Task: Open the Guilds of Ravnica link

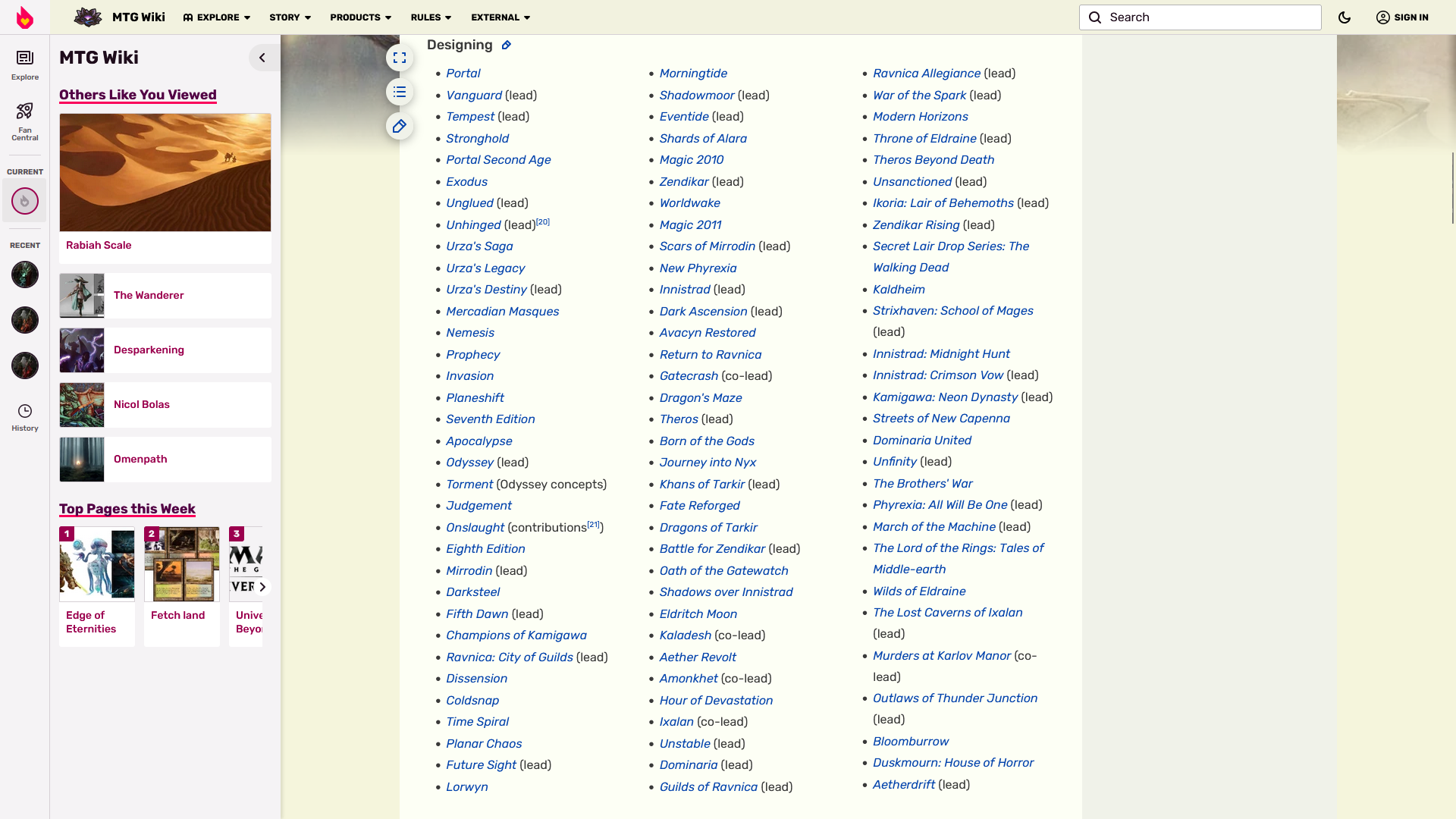Action: click(708, 787)
